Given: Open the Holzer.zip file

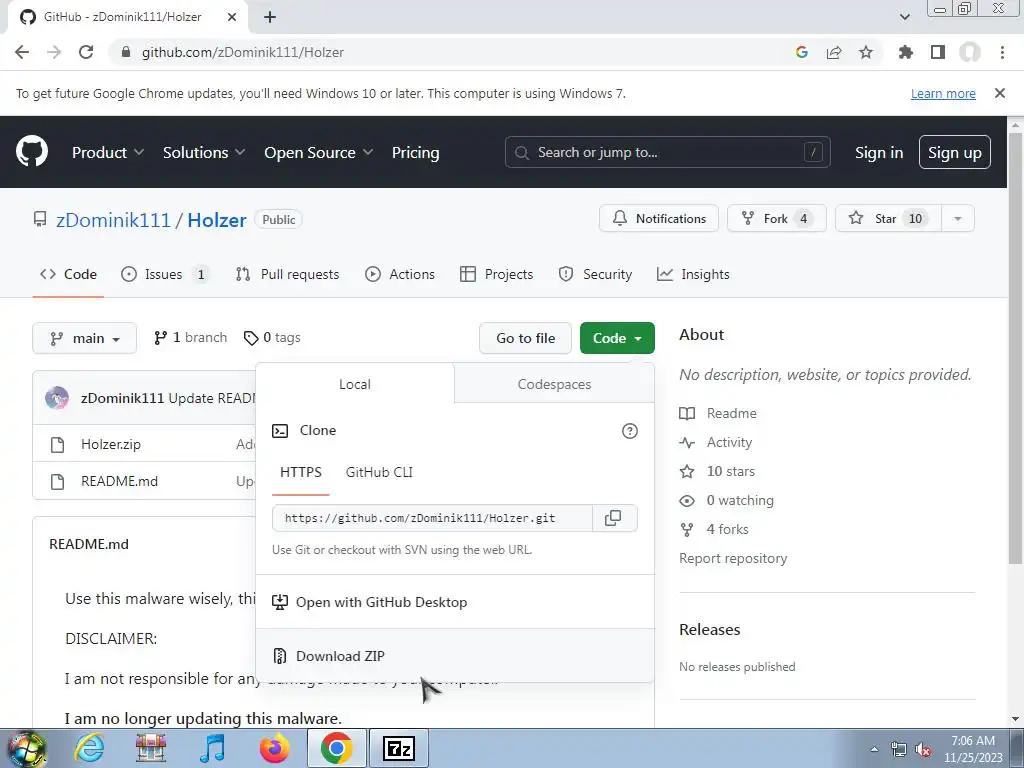Looking at the screenshot, I should pyautogui.click(x=110, y=444).
